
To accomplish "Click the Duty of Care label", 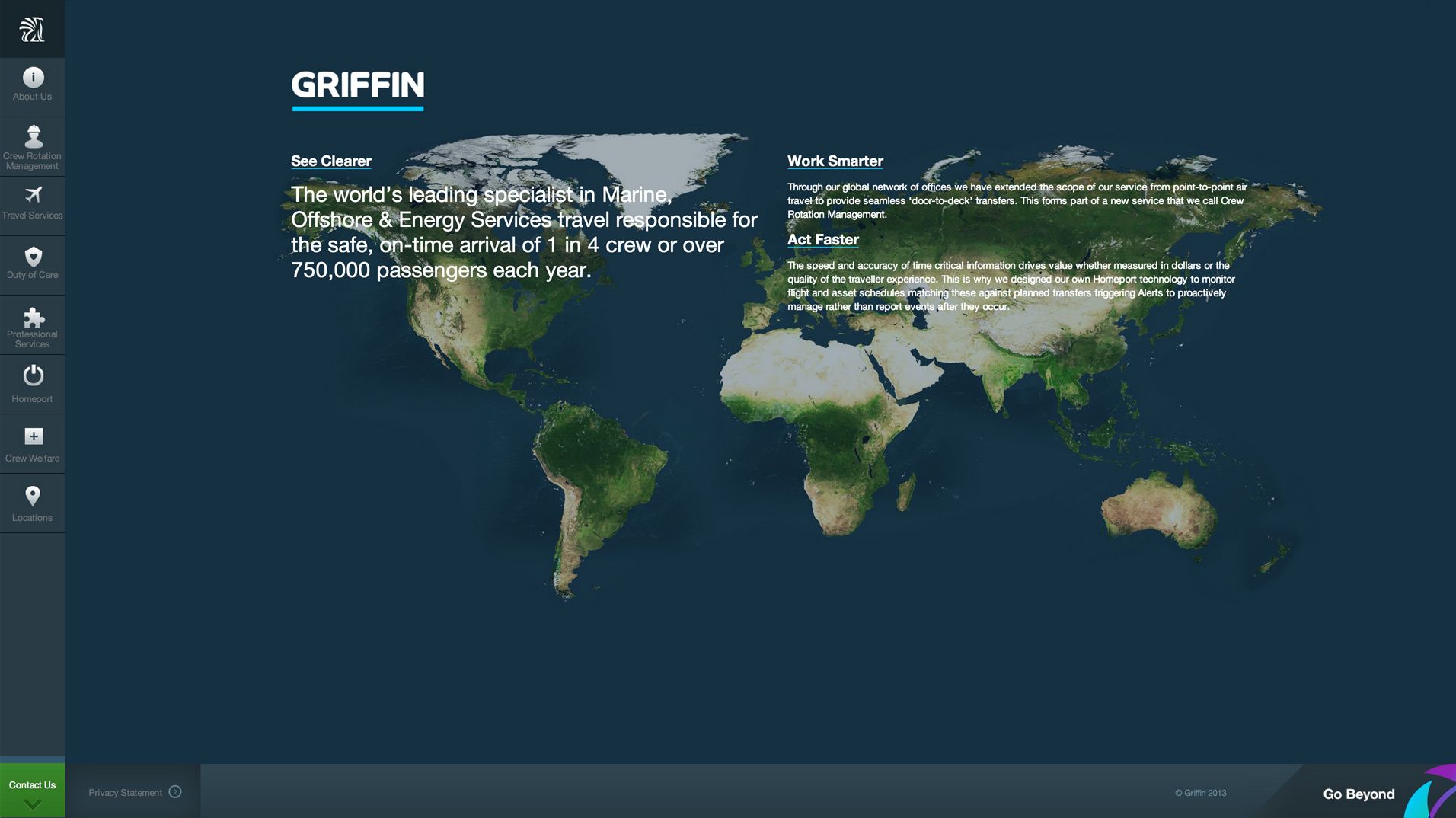I will click(32, 275).
